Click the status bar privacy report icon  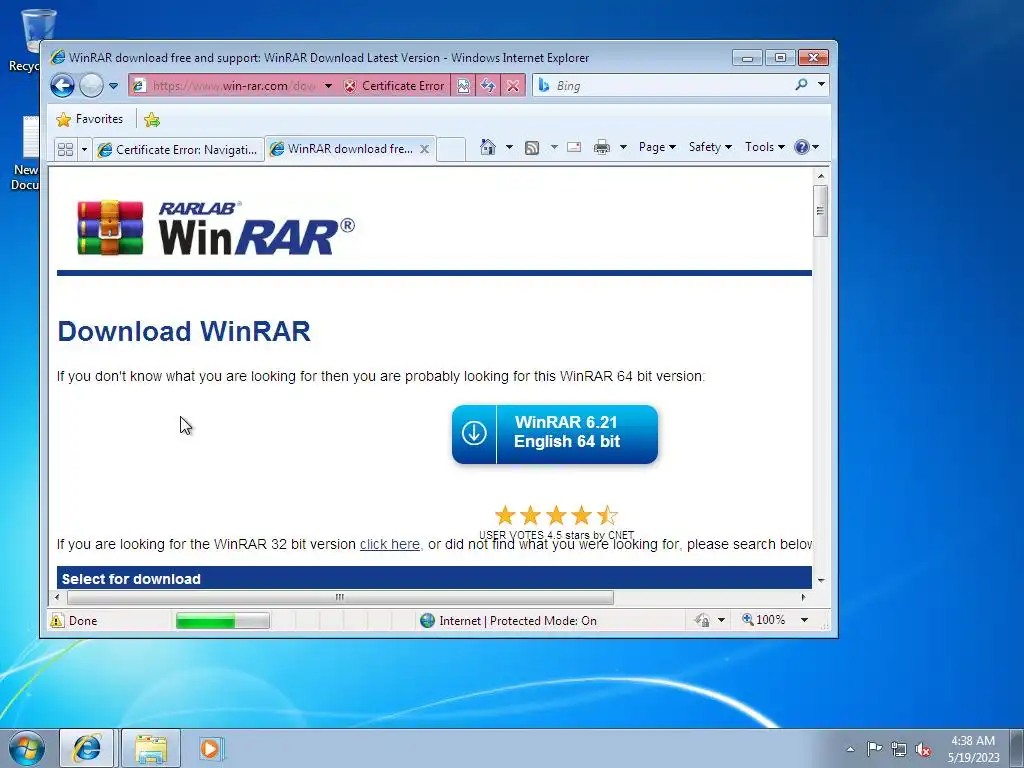coord(703,620)
